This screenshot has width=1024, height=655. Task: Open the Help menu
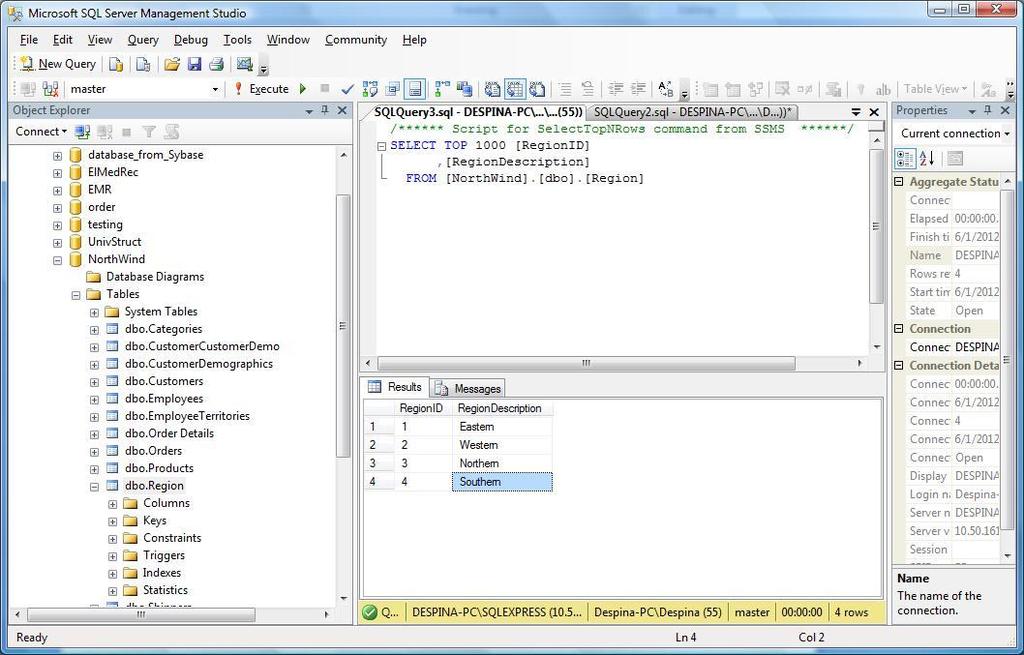click(x=414, y=40)
